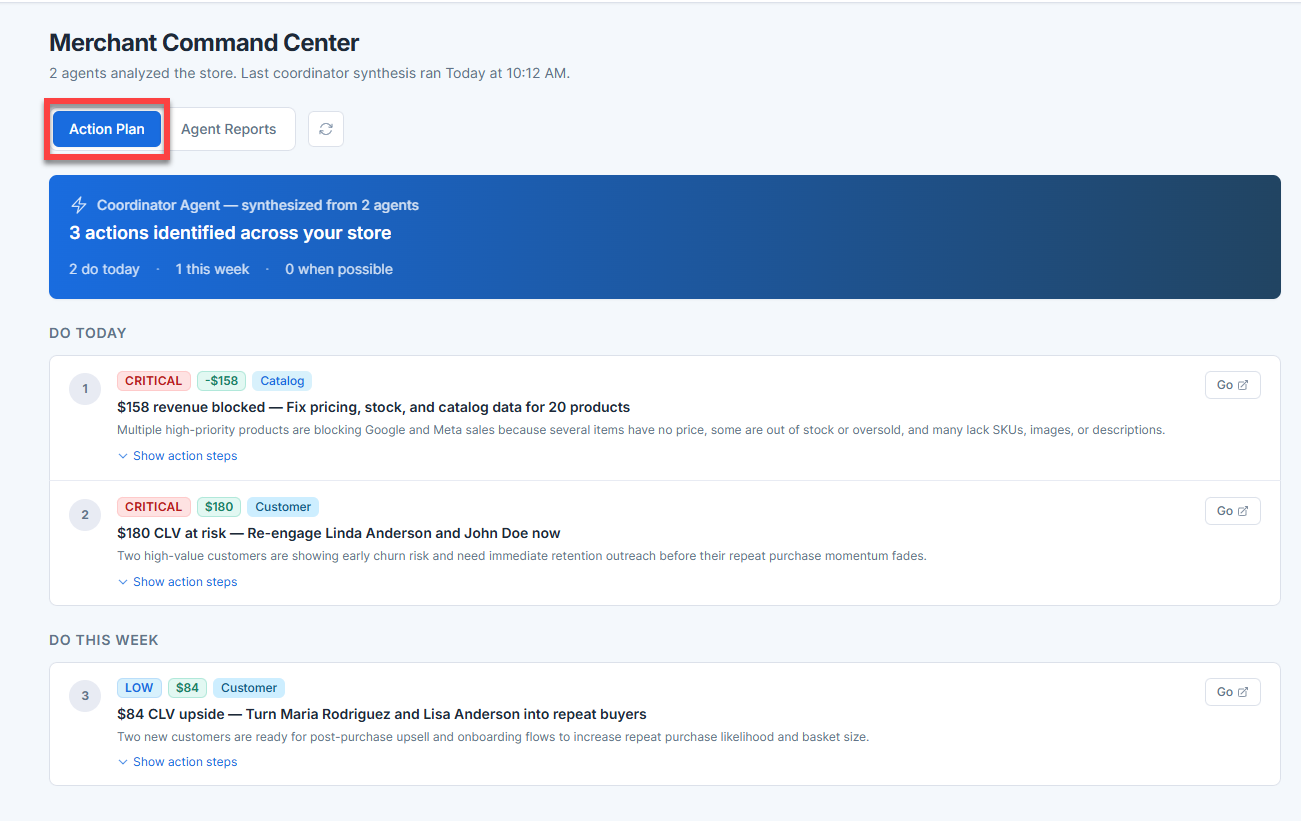The width and height of the screenshot is (1301, 821).
Task: Click the Catalog category tag
Action: coord(282,381)
